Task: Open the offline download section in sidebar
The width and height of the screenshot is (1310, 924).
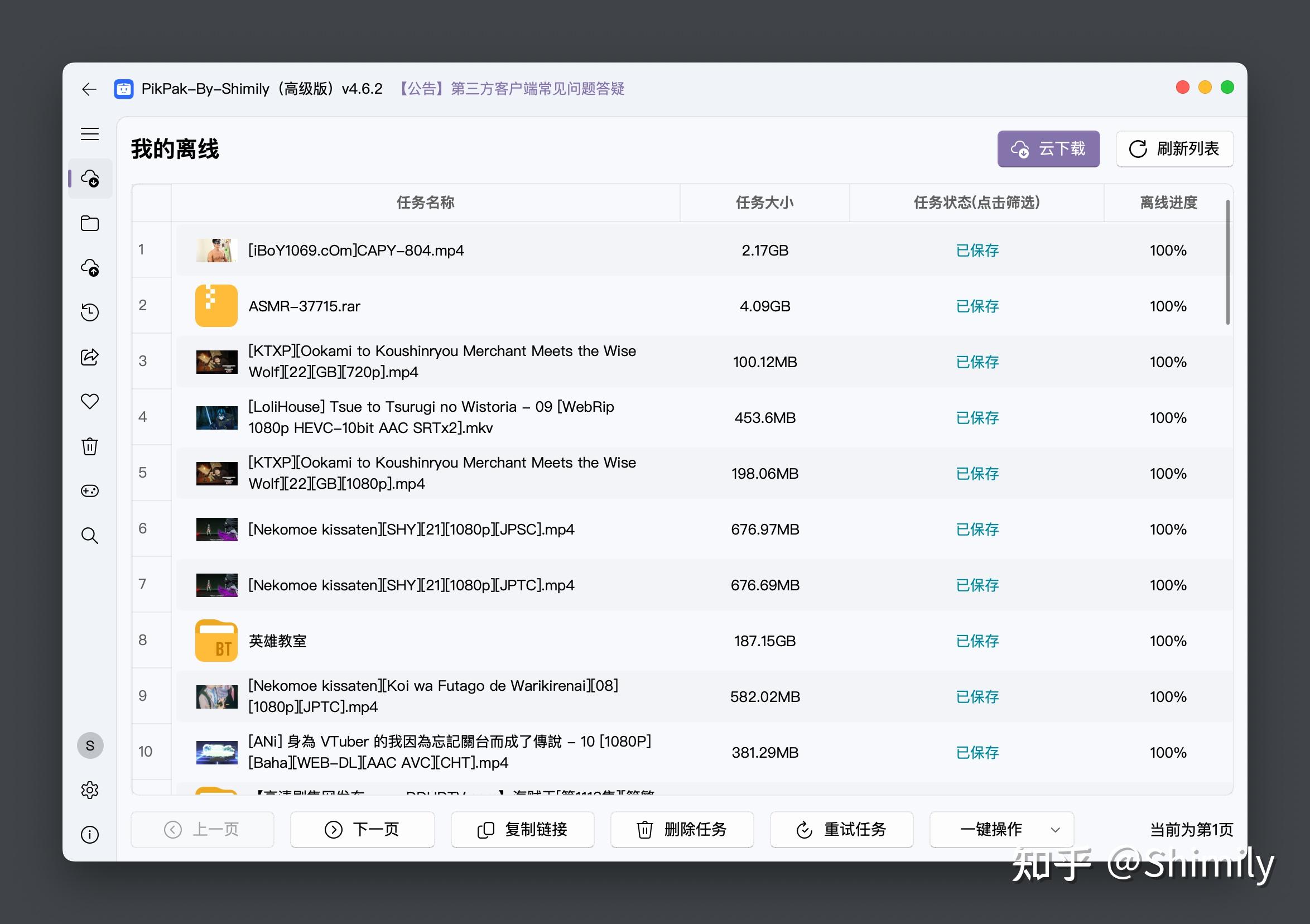Action: (90, 178)
